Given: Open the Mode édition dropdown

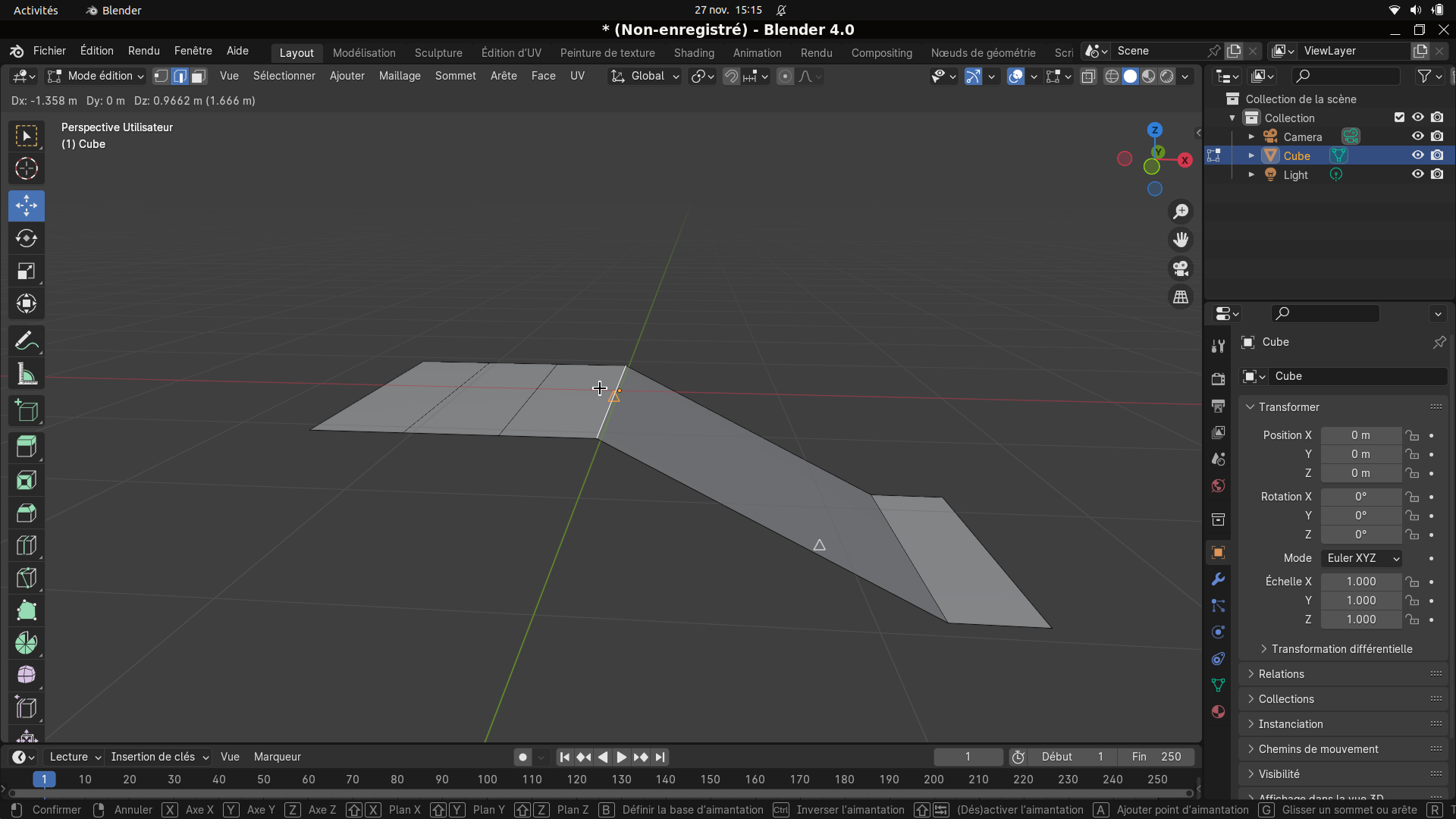Looking at the screenshot, I should 96,76.
